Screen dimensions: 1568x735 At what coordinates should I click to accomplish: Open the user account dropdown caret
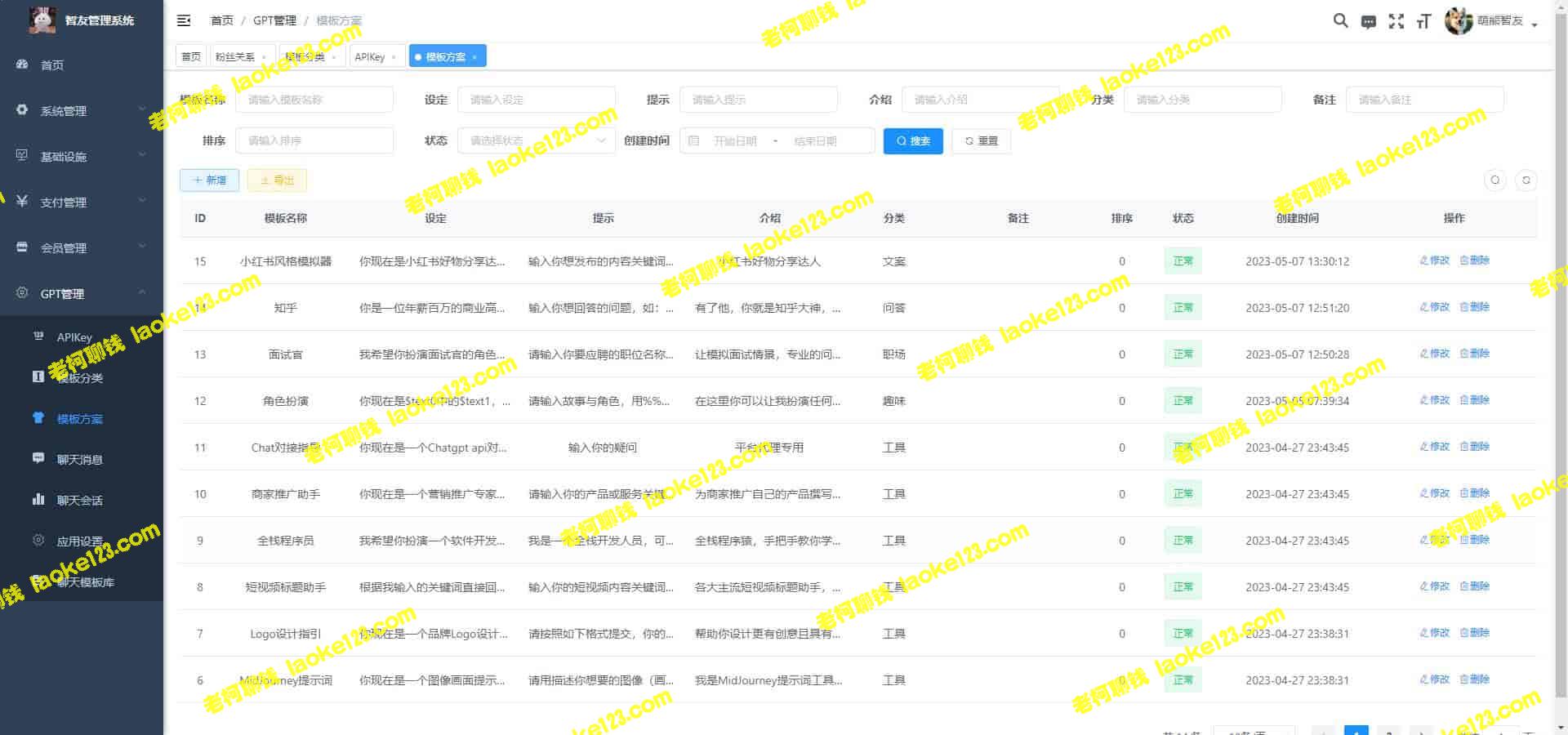click(1535, 24)
